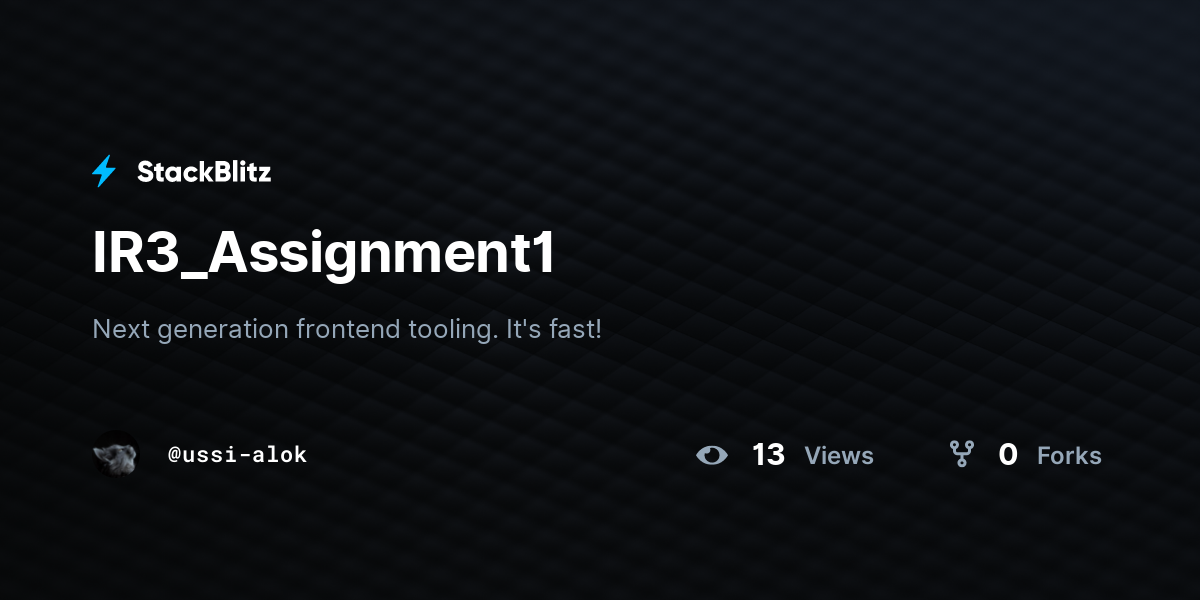Open the StackBlitz wordmark link
This screenshot has height=600, width=1200.
pos(204,172)
